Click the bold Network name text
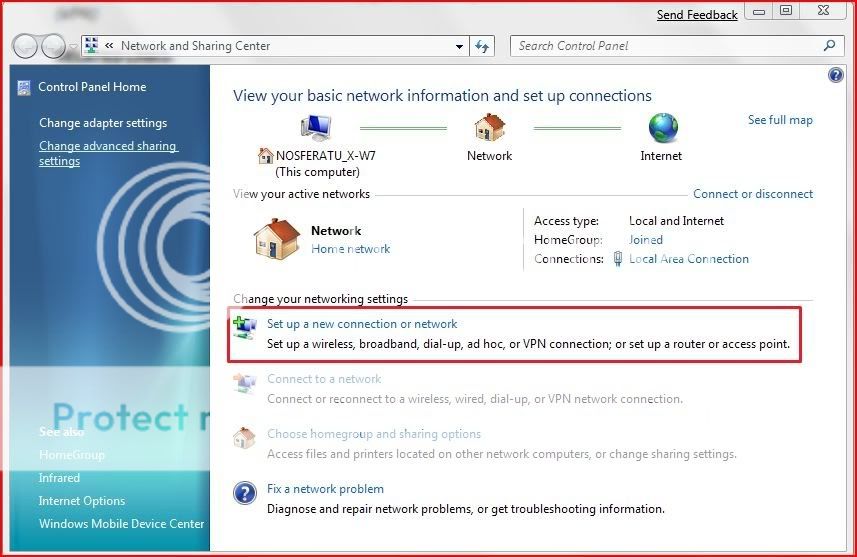This screenshot has width=857, height=557. point(336,231)
